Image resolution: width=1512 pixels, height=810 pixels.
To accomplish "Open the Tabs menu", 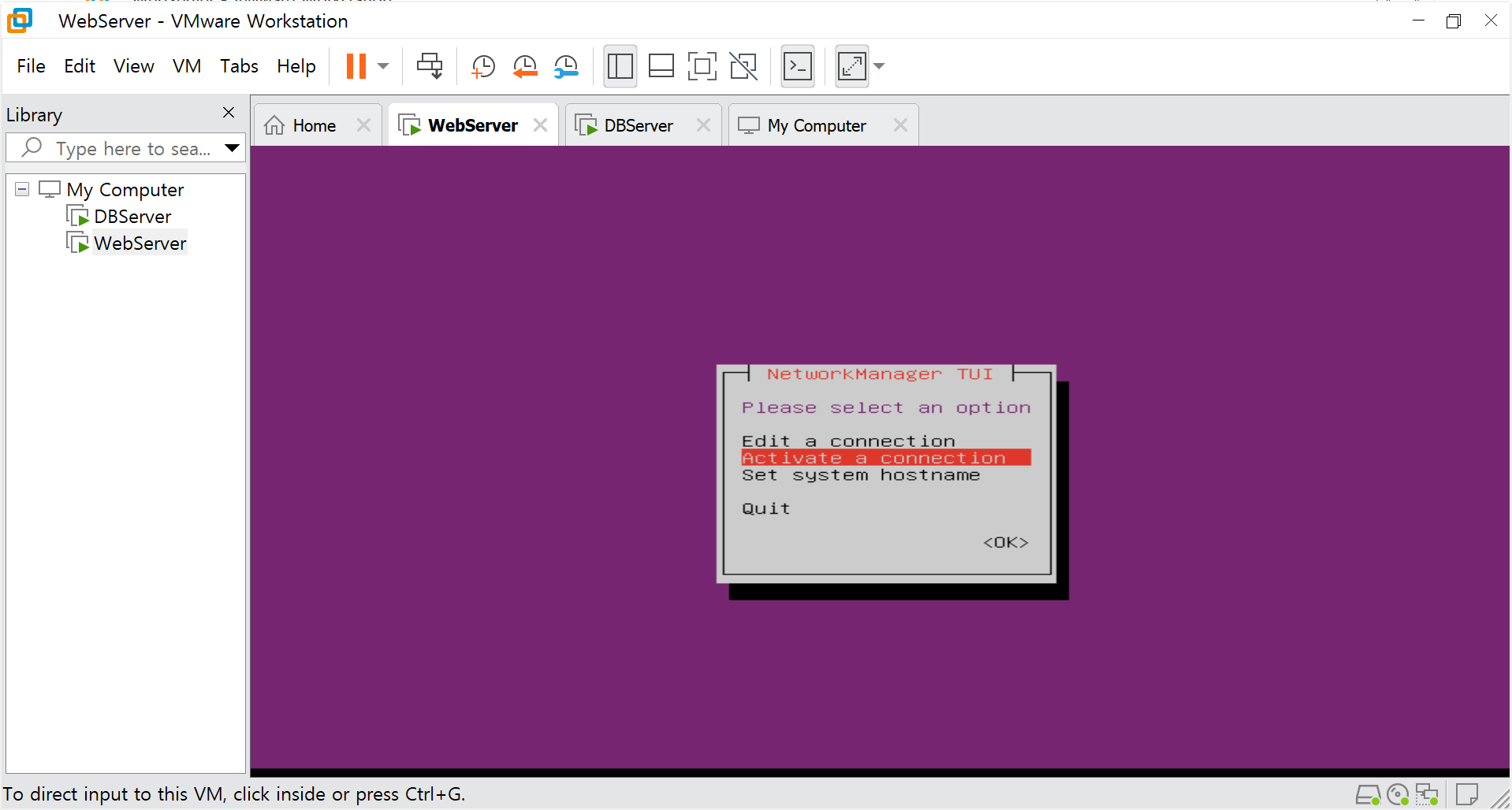I will point(239,66).
